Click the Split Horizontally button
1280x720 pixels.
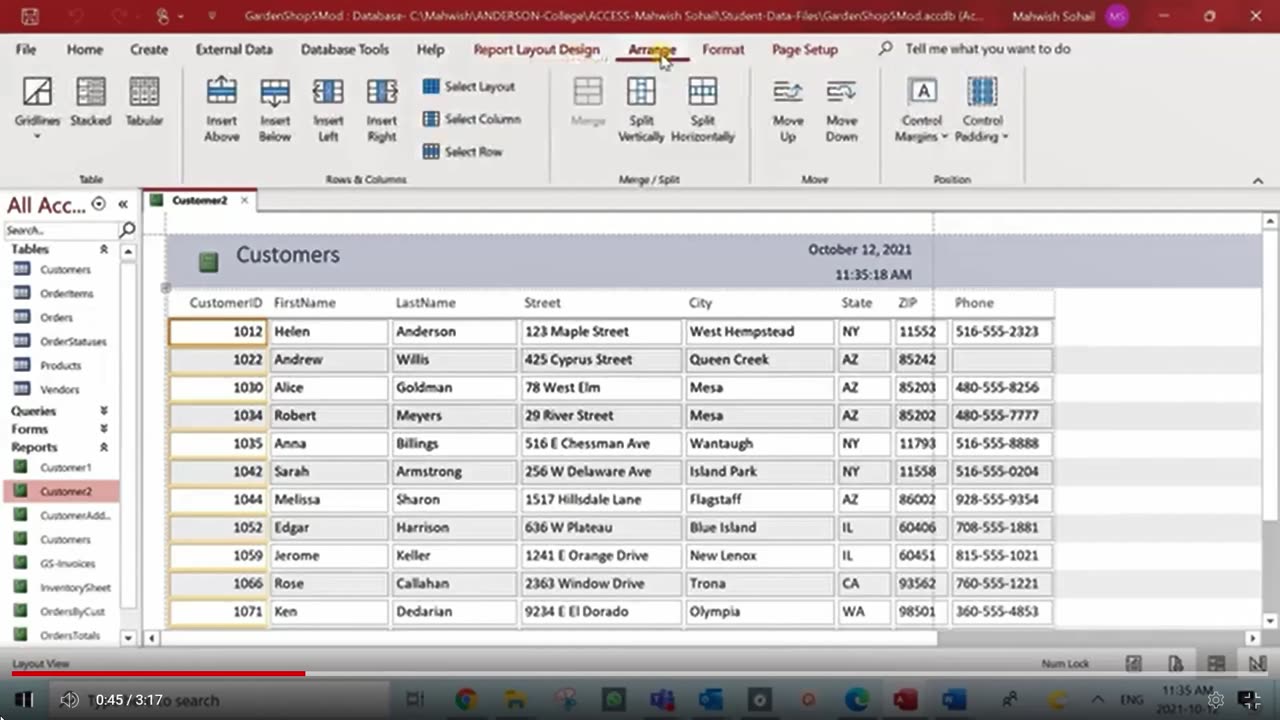pyautogui.click(x=703, y=109)
